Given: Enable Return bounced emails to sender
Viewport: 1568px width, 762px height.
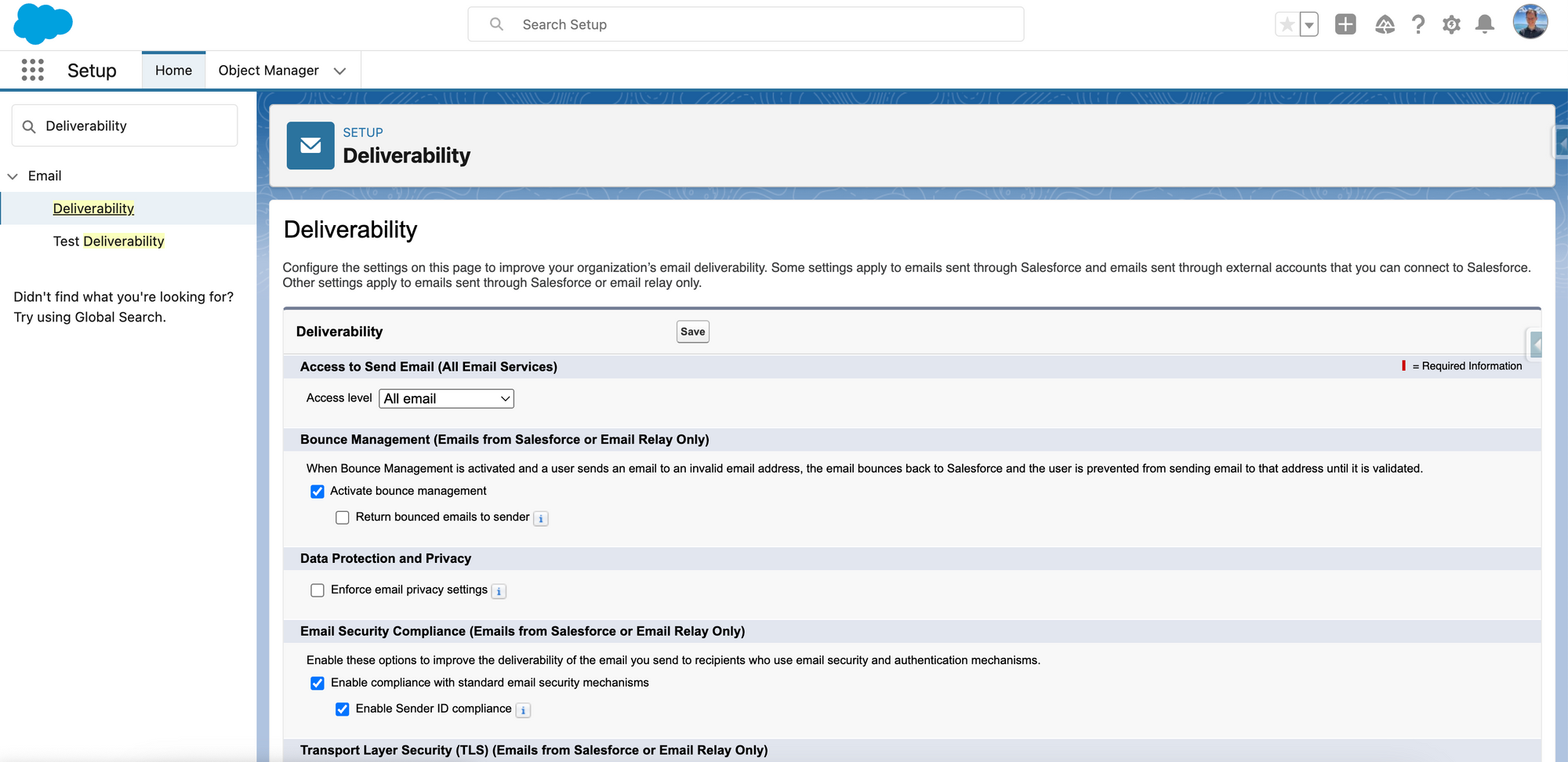Looking at the screenshot, I should [343, 517].
